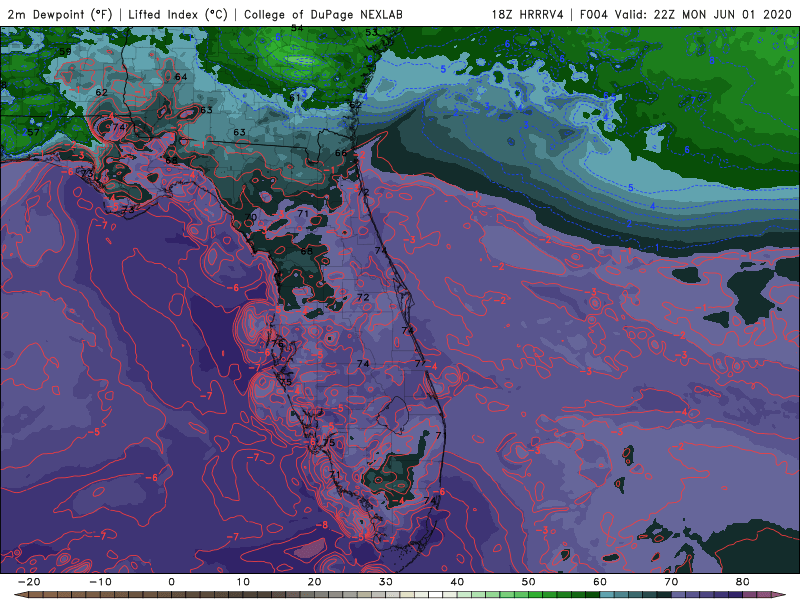Viewport: 800px width, 600px height.
Task: Click the '62' dewpoint value on the map
Action: point(102,92)
